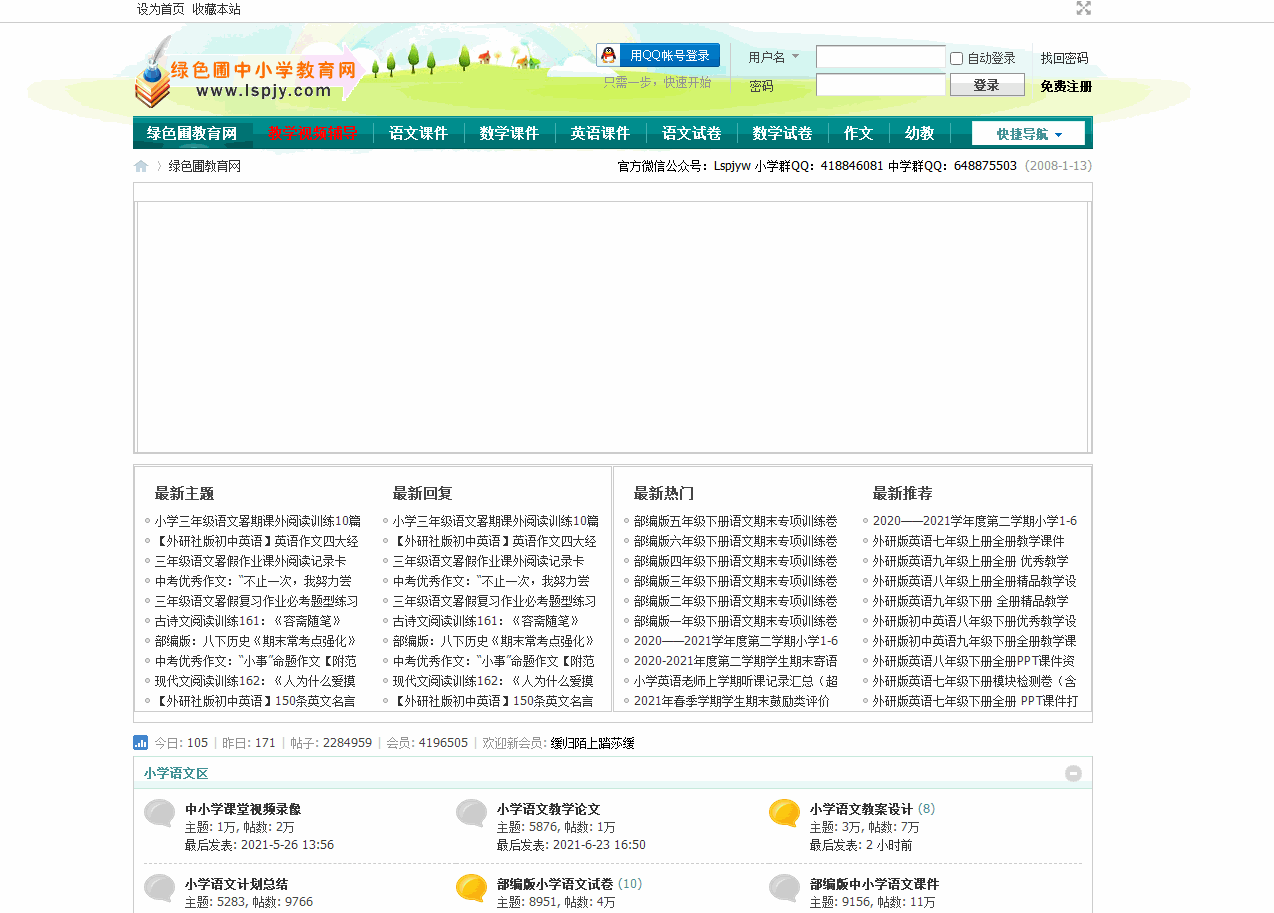
Task: Open the 语文试卷 navigation item
Action: [x=691, y=133]
